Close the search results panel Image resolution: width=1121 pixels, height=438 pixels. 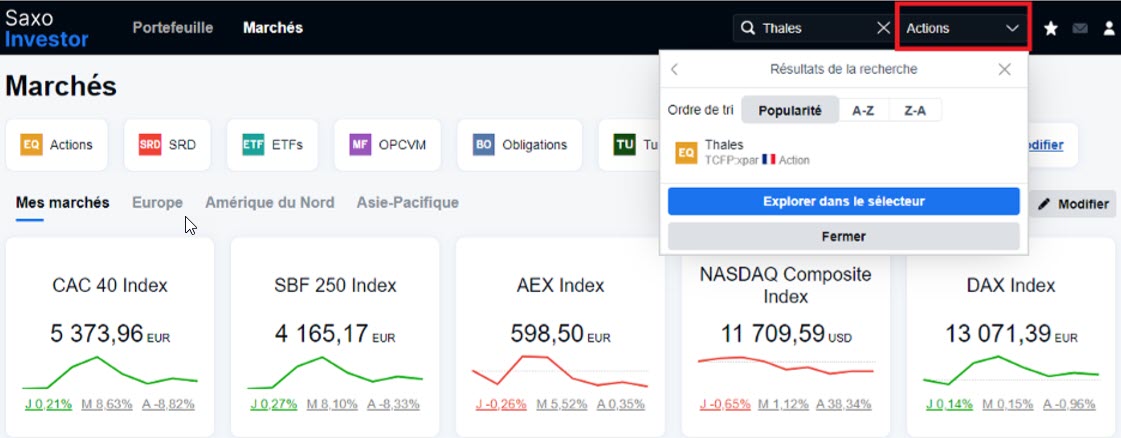click(1004, 69)
